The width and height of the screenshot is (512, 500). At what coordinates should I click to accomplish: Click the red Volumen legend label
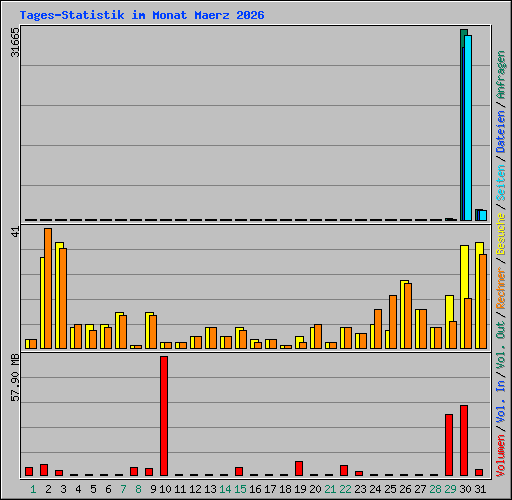[x=501, y=455]
